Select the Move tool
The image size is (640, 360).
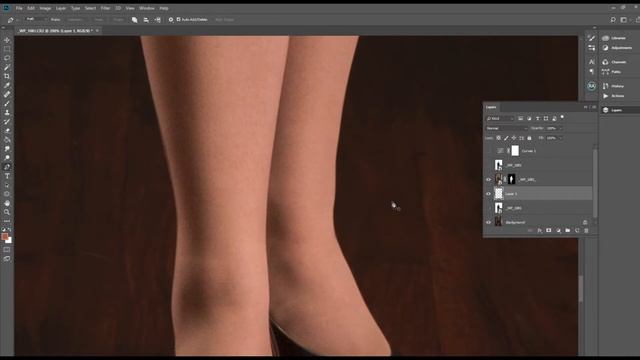tap(7, 40)
